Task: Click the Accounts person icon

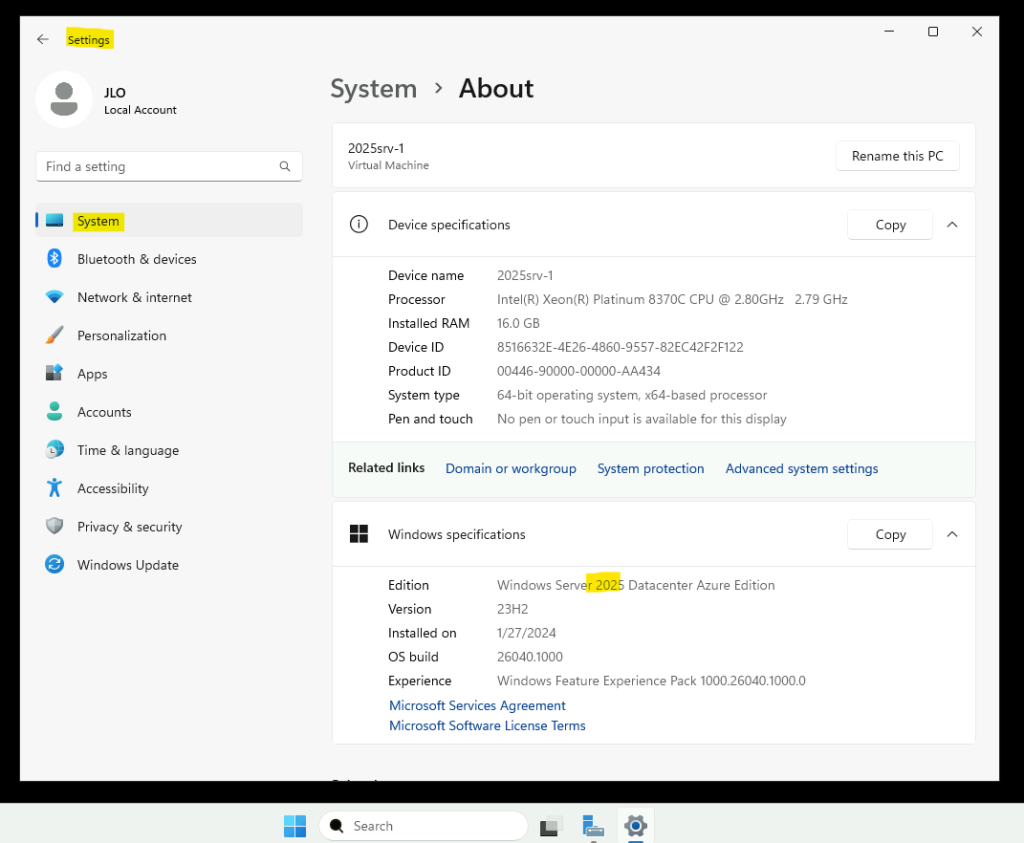Action: coord(55,411)
